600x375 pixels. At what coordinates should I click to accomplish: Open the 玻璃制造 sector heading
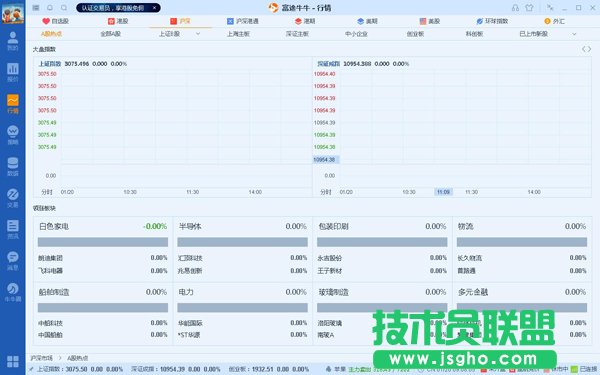334,292
